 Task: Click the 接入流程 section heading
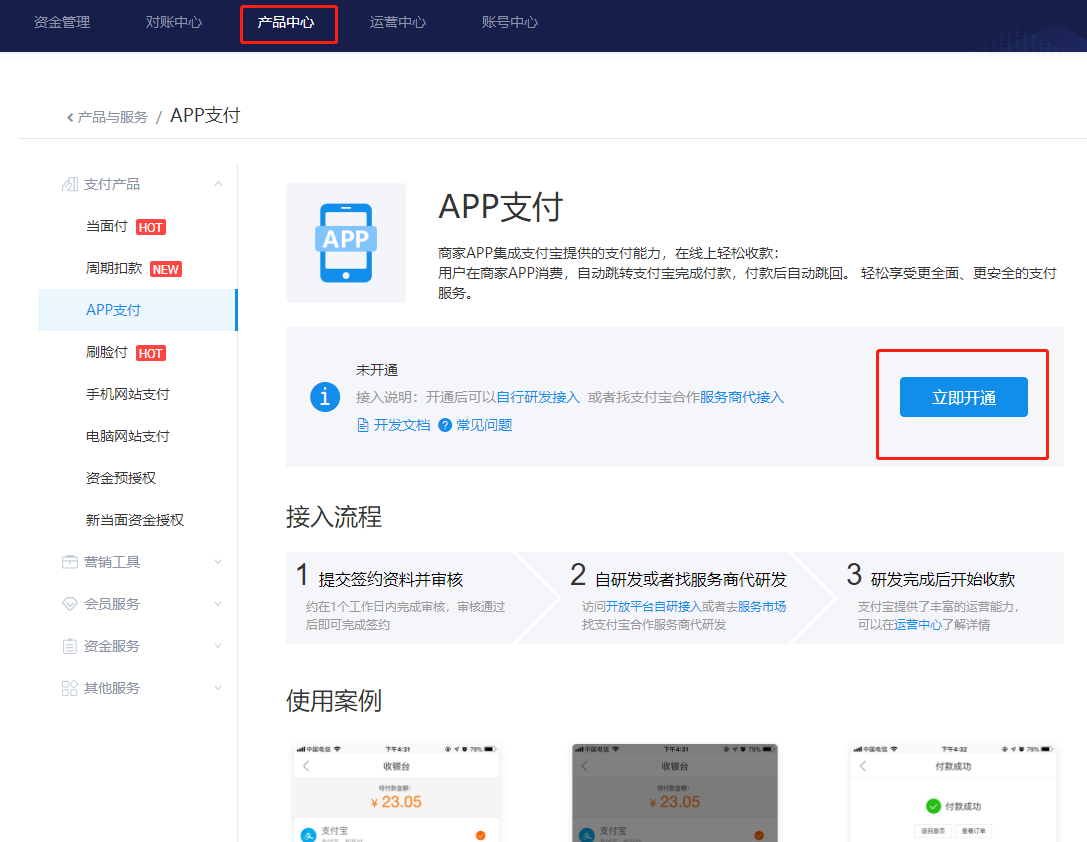[334, 517]
